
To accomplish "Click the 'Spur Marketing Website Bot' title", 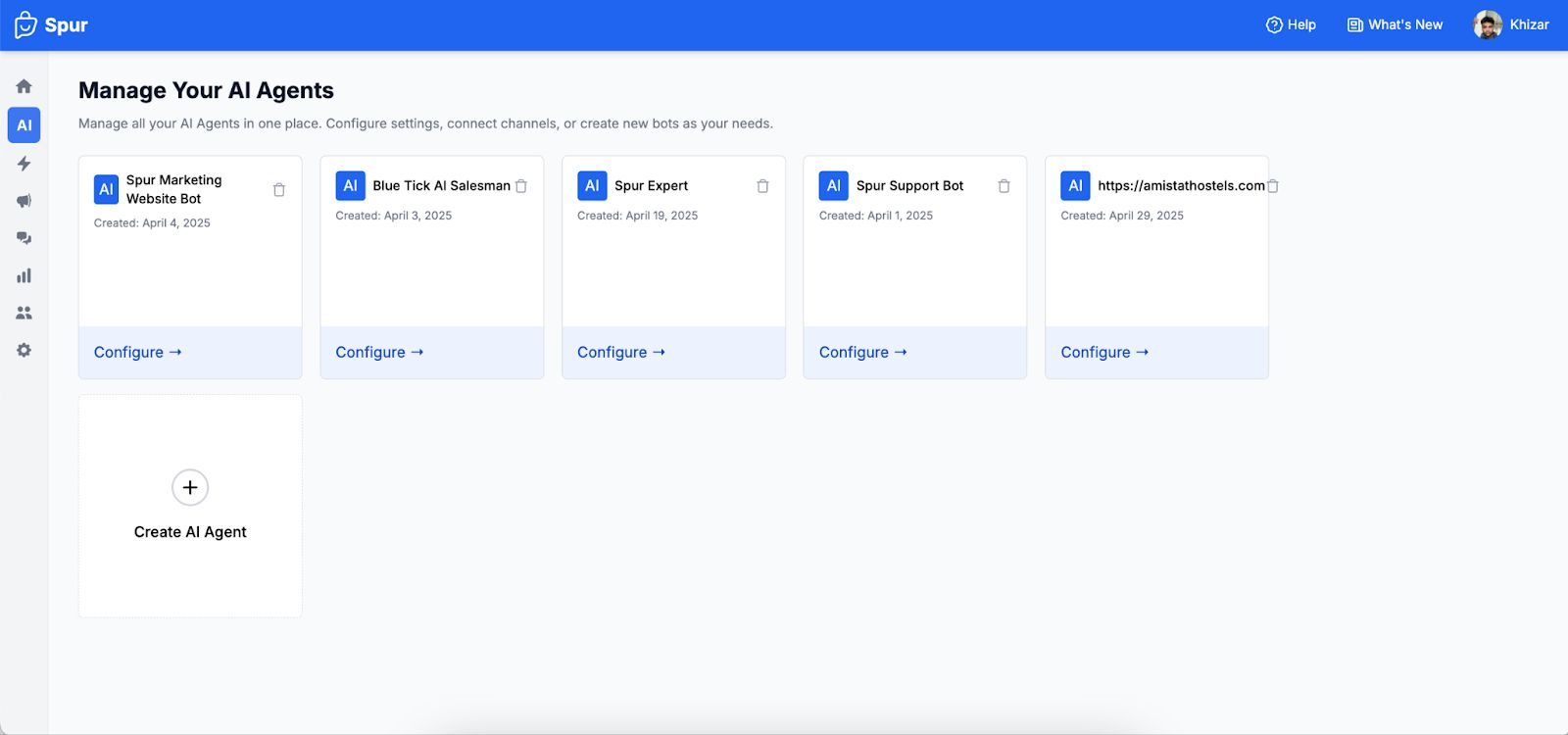I will coord(174,189).
